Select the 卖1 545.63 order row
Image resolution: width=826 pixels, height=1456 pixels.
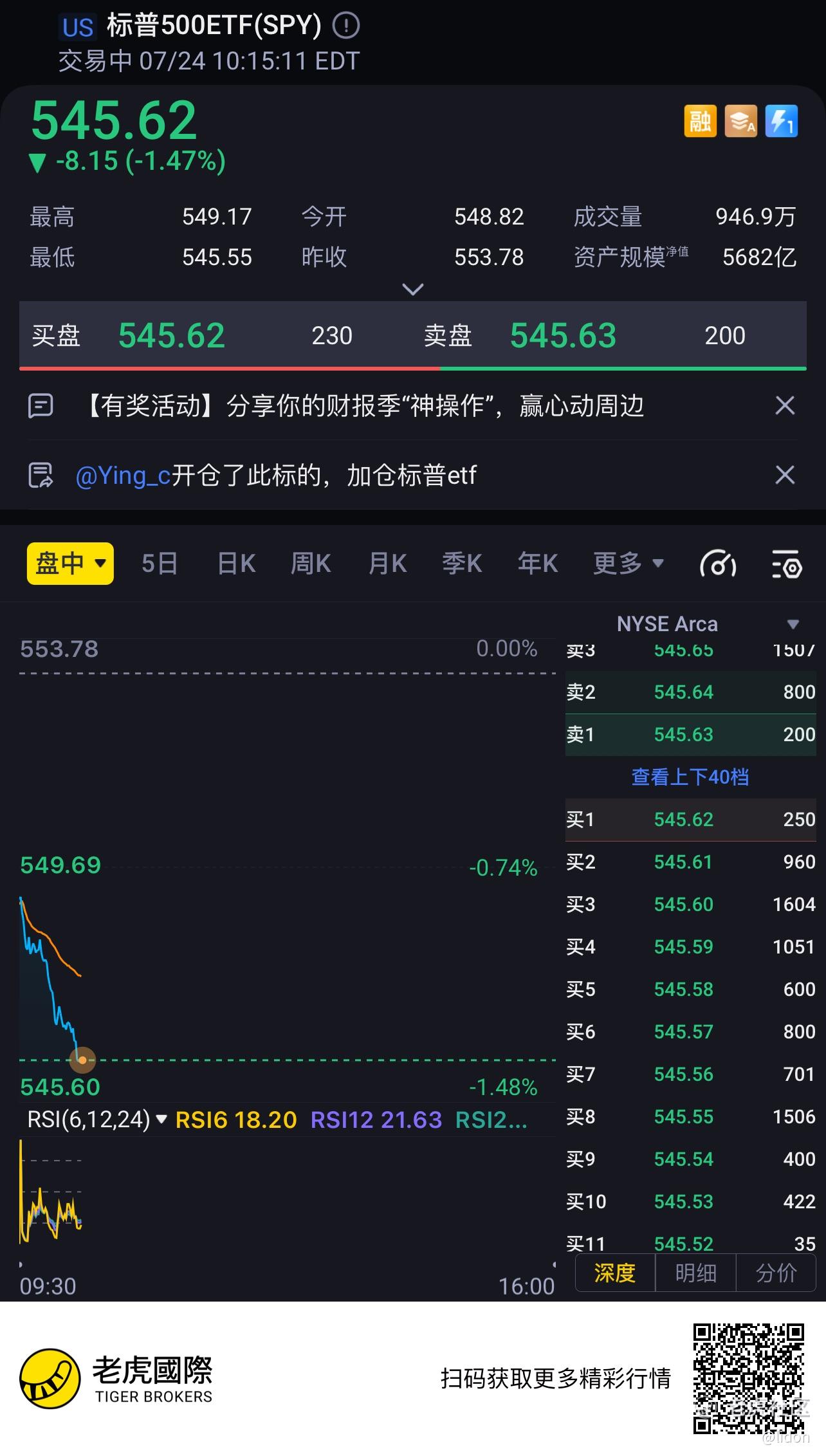point(690,735)
